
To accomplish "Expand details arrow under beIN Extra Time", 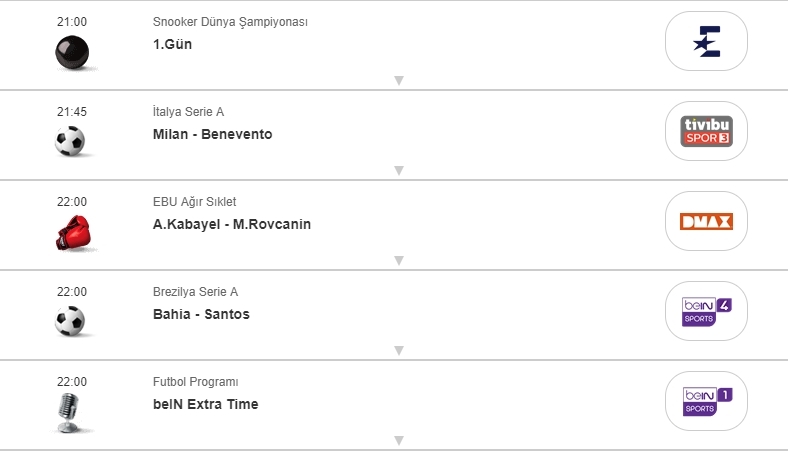I will (x=398, y=441).
